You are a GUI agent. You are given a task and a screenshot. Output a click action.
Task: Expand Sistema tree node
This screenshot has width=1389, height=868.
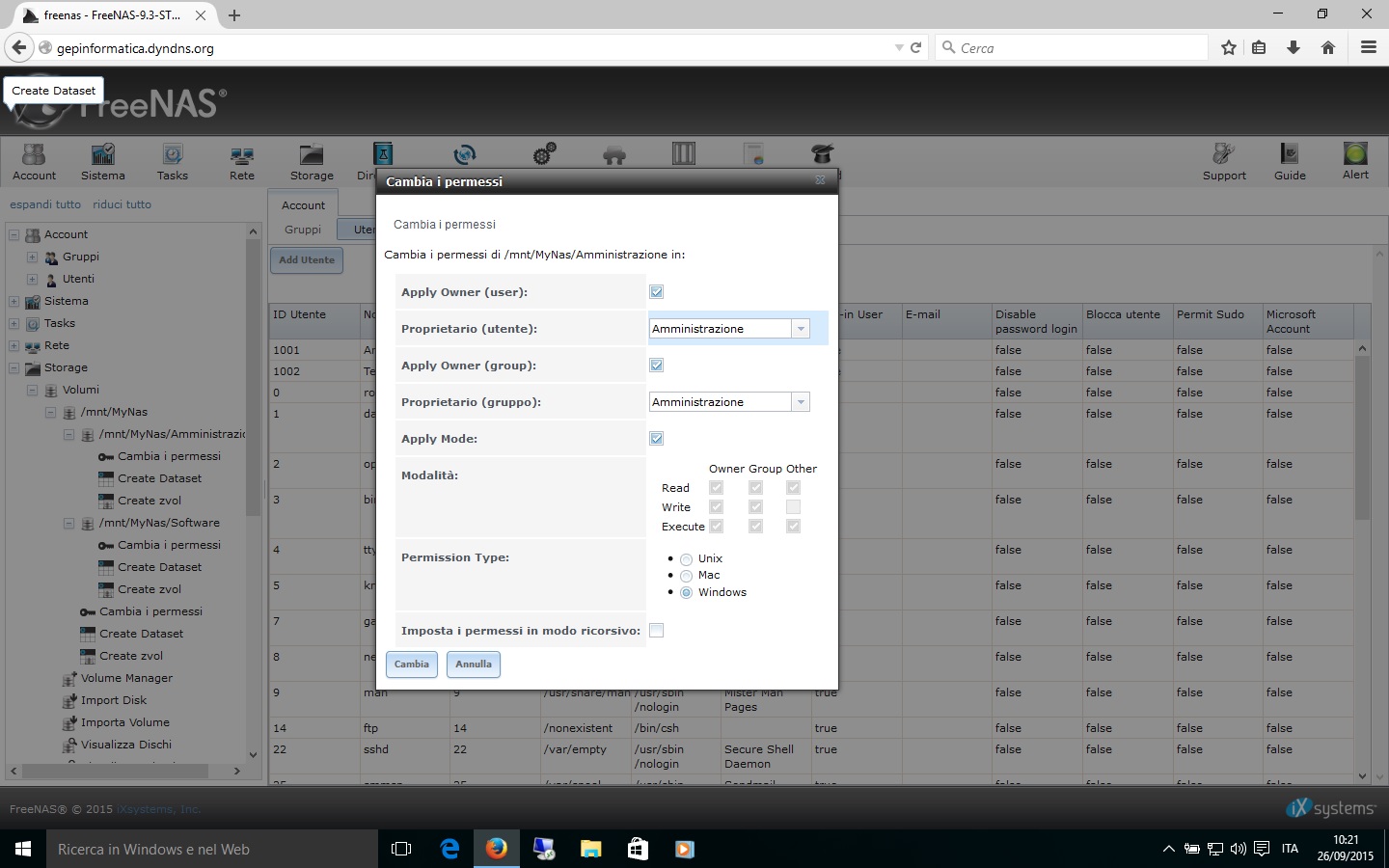pyautogui.click(x=14, y=301)
